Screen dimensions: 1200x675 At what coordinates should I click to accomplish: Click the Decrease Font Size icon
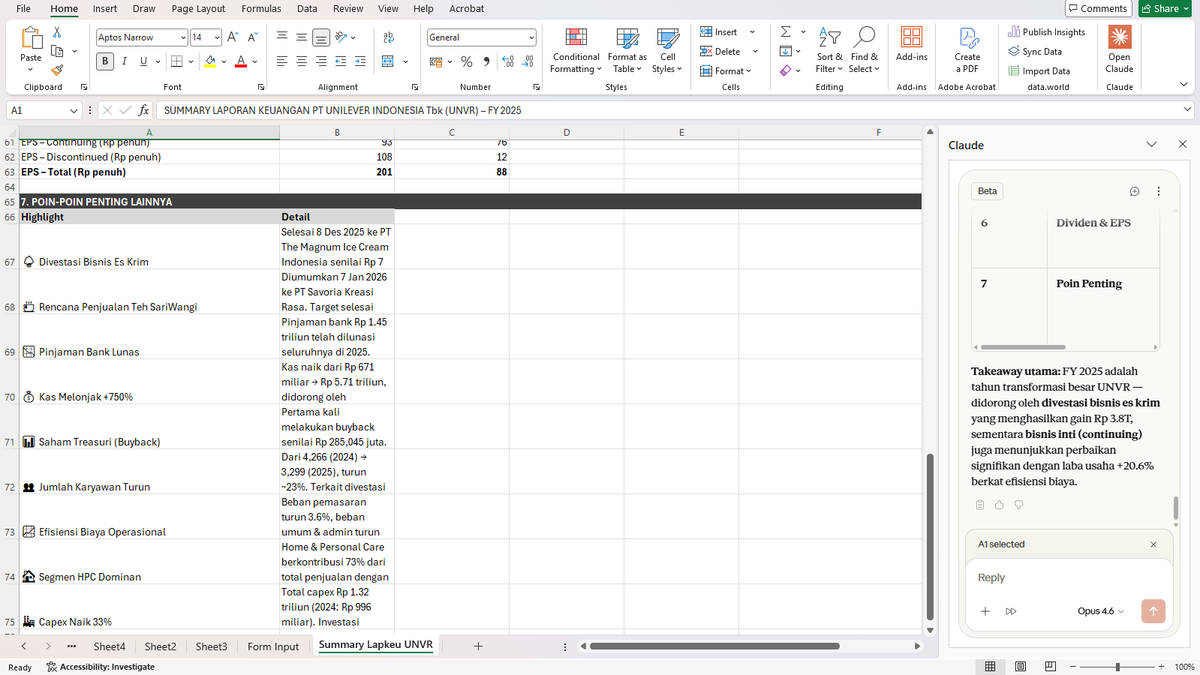coord(252,37)
